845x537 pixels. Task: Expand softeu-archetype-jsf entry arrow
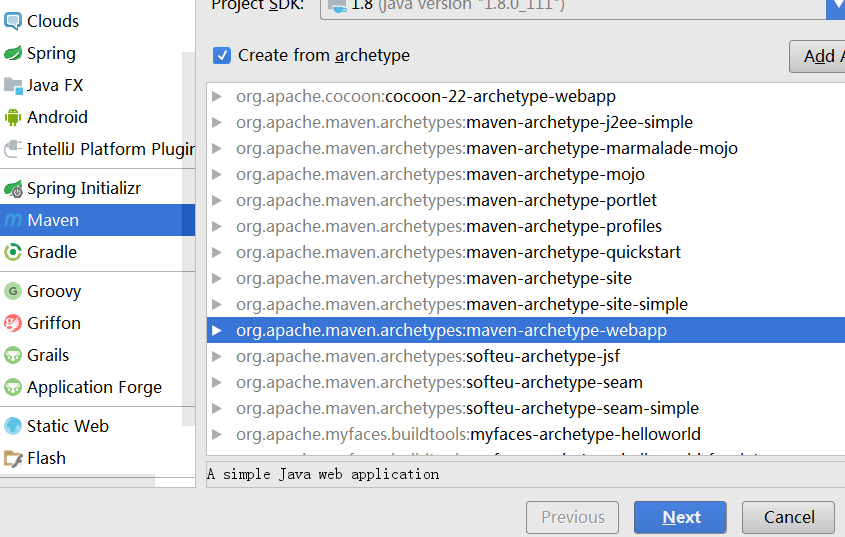217,356
